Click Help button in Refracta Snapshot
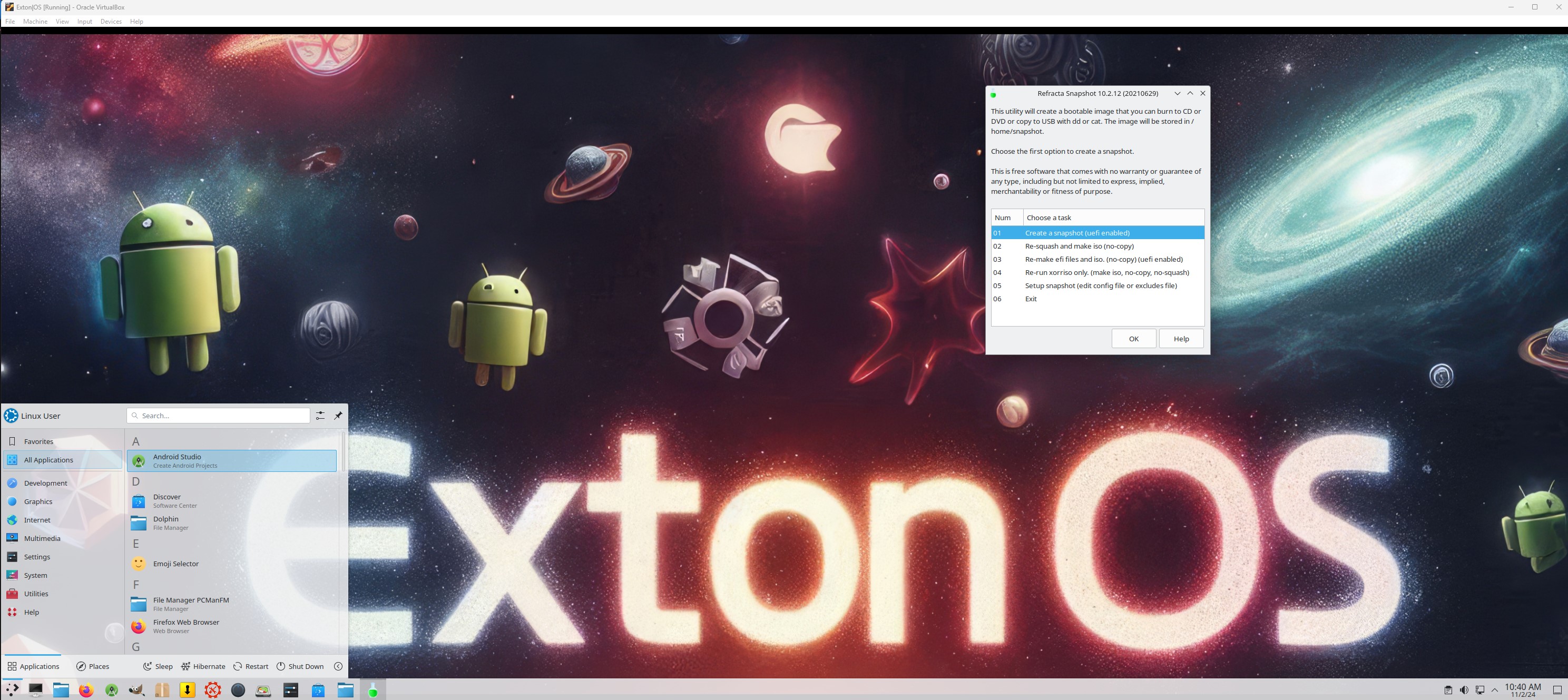 (x=1181, y=339)
